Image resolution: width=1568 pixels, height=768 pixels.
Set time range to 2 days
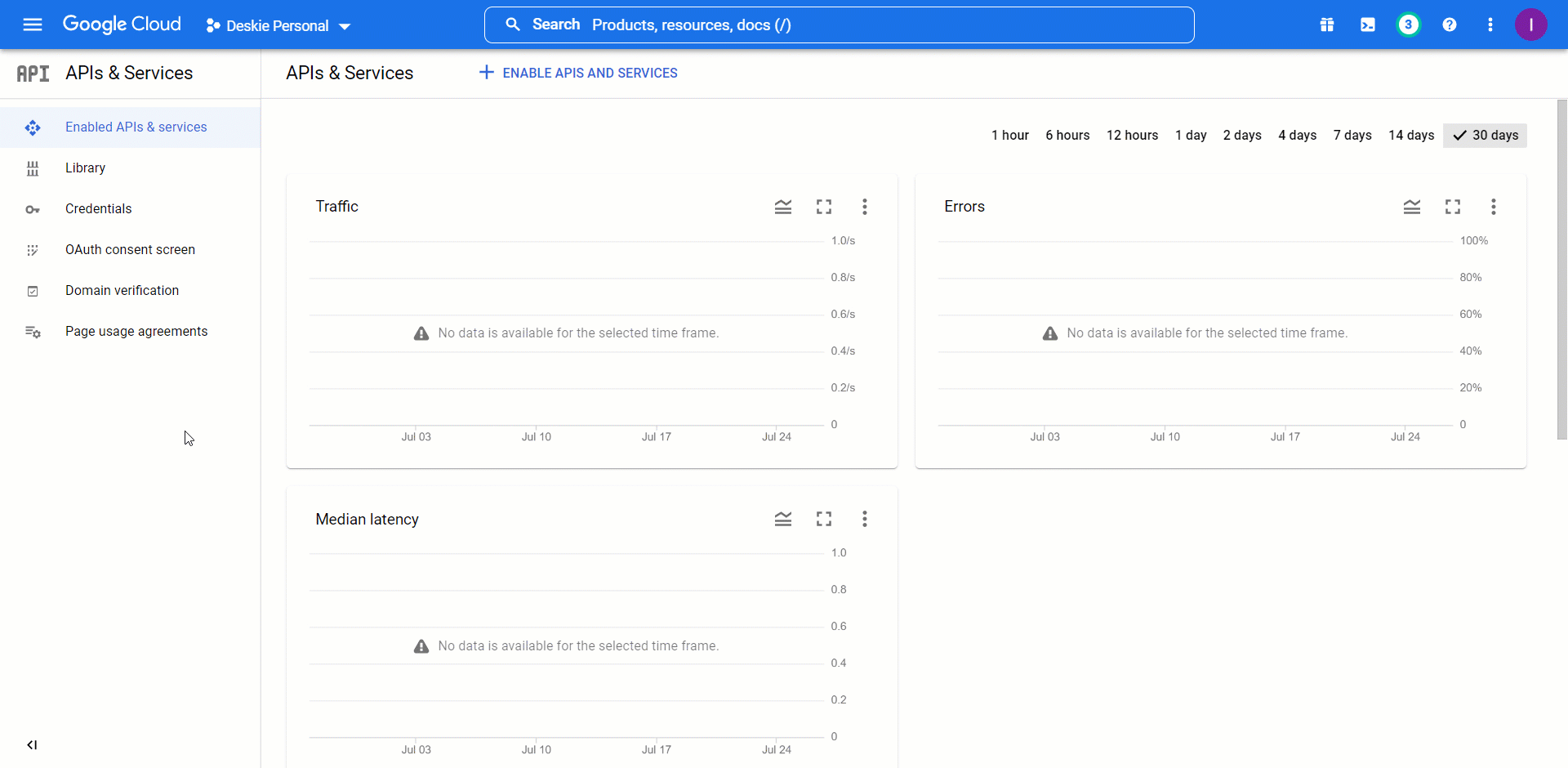click(1242, 136)
